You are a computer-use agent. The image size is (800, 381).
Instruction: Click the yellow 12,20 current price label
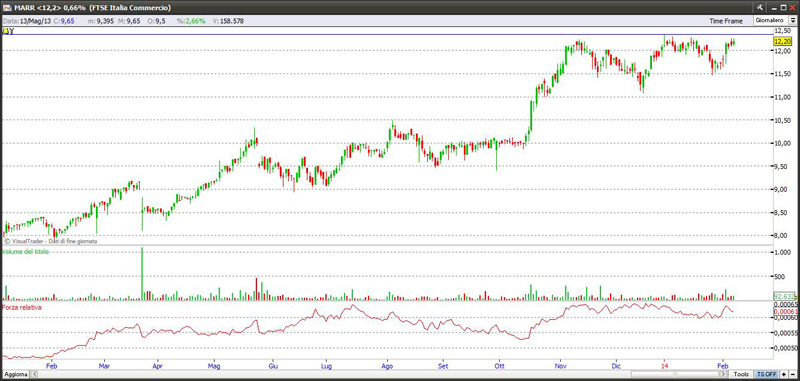pyautogui.click(x=782, y=42)
